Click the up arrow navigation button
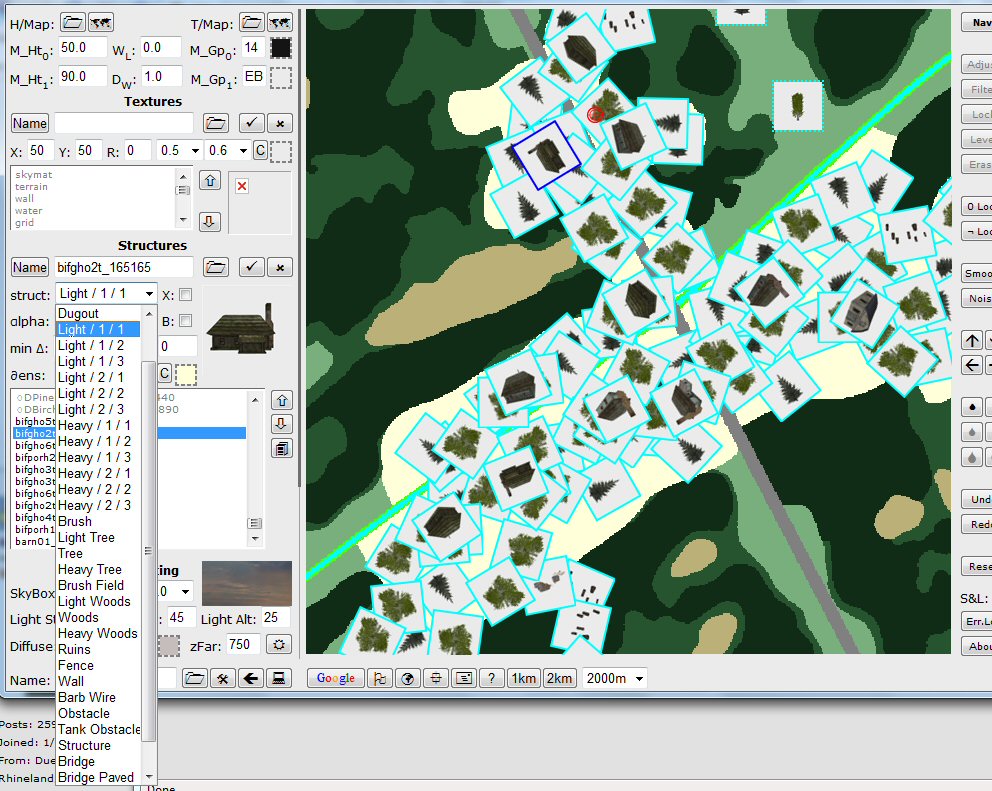 coord(972,340)
